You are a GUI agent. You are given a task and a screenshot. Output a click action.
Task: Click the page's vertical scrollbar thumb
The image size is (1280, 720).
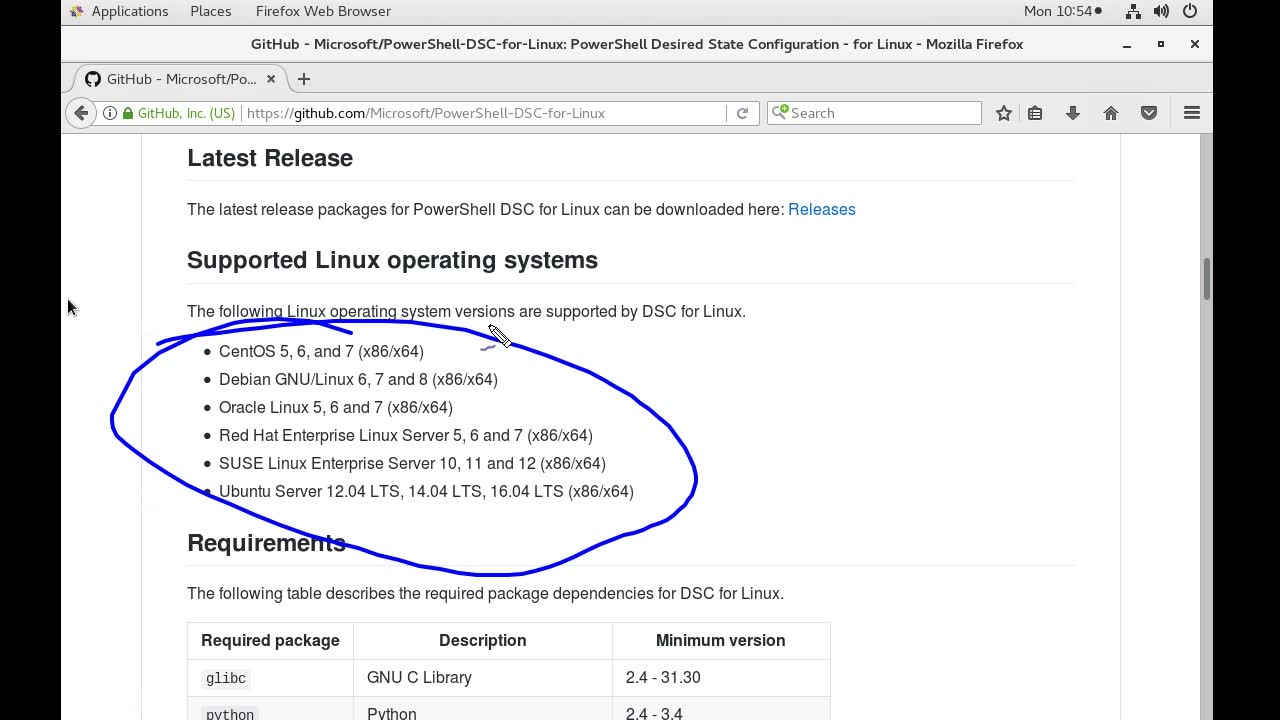(x=1206, y=279)
